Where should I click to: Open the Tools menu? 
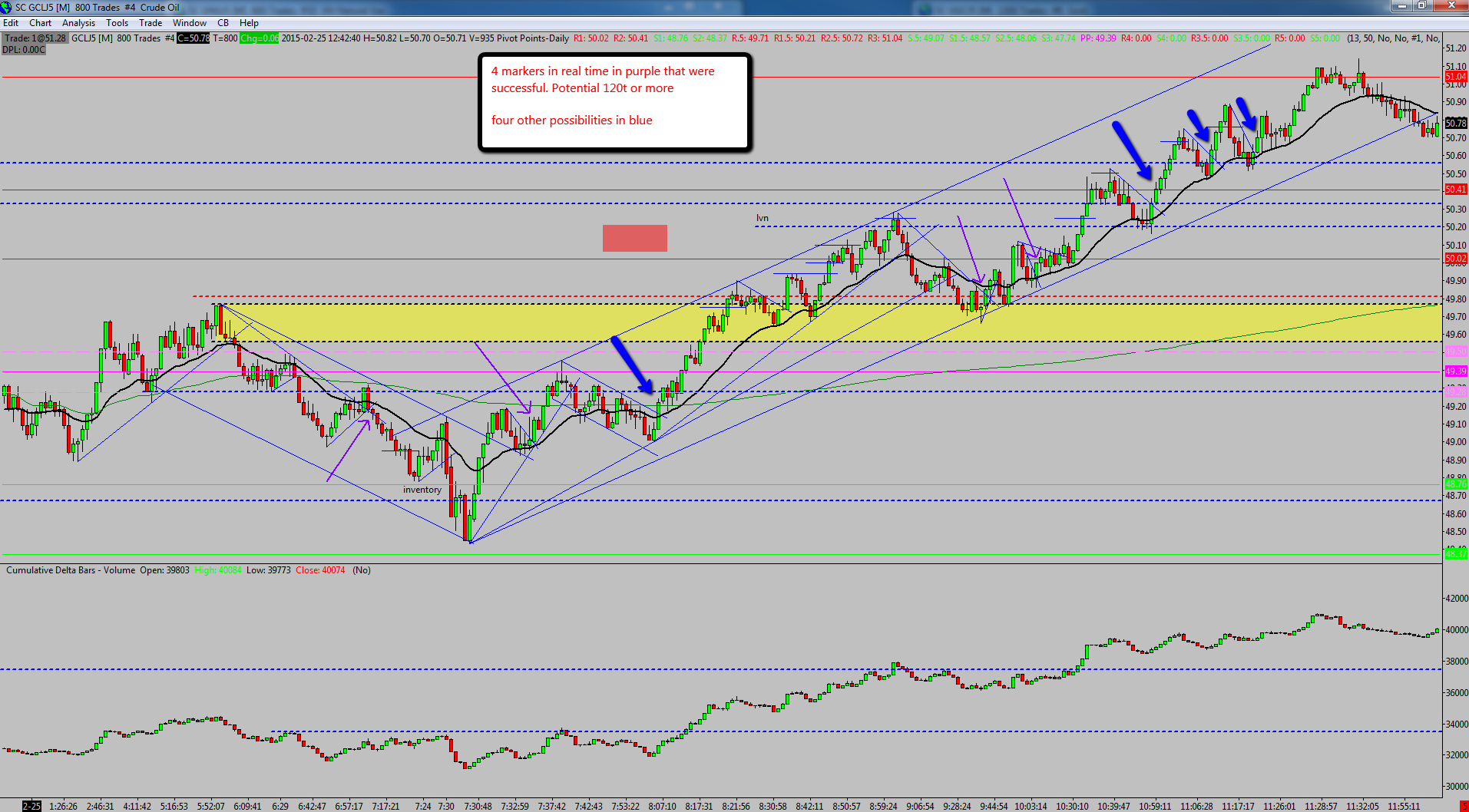click(117, 23)
